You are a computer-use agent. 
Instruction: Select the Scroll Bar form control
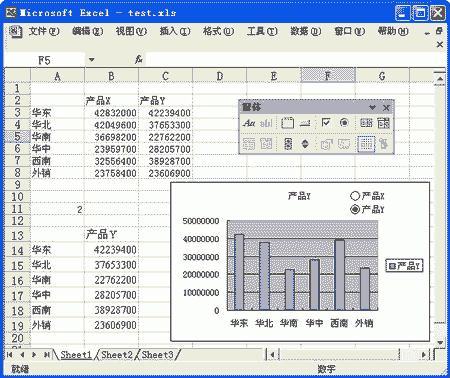point(288,144)
